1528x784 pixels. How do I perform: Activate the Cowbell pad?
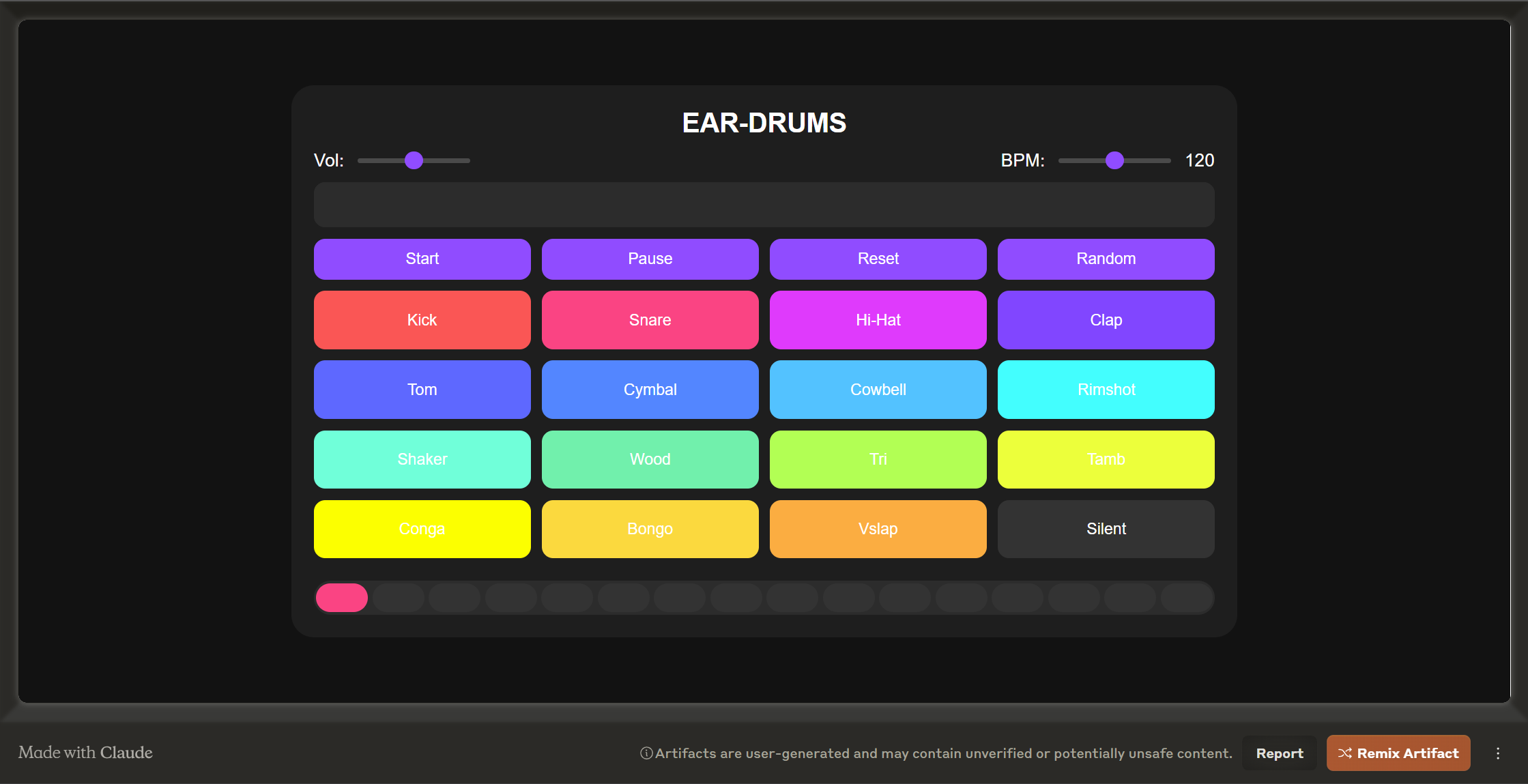(877, 389)
